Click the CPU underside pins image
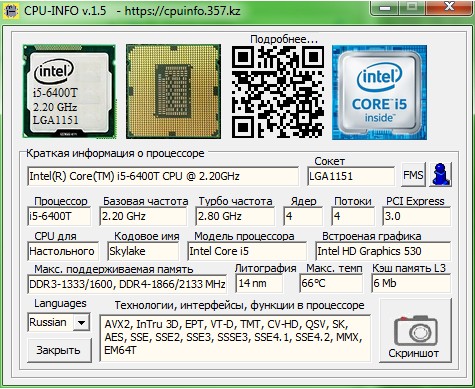This screenshot has height=389, width=475. [x=173, y=91]
